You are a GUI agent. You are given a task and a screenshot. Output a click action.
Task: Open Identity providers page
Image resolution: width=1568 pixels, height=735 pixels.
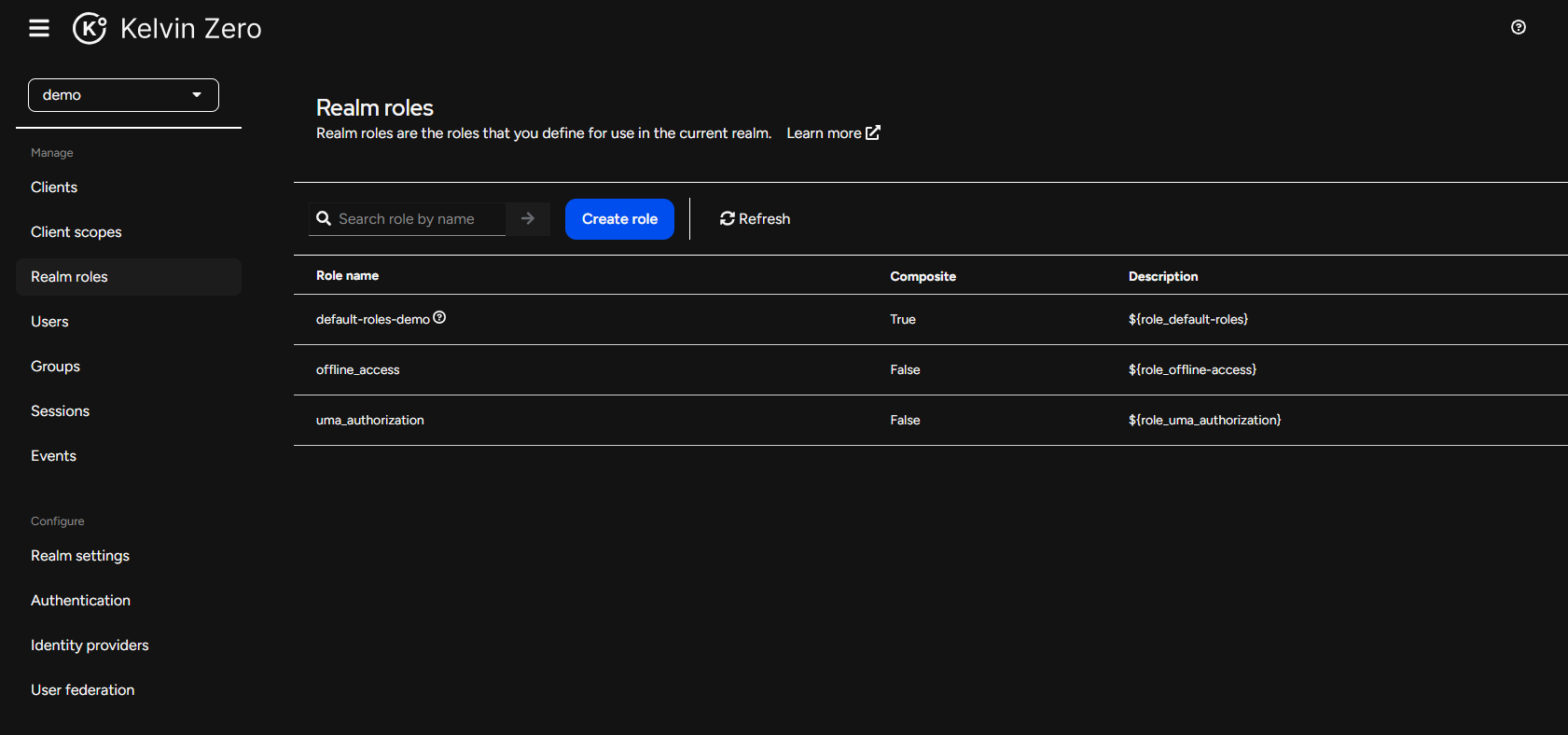pyautogui.click(x=90, y=645)
